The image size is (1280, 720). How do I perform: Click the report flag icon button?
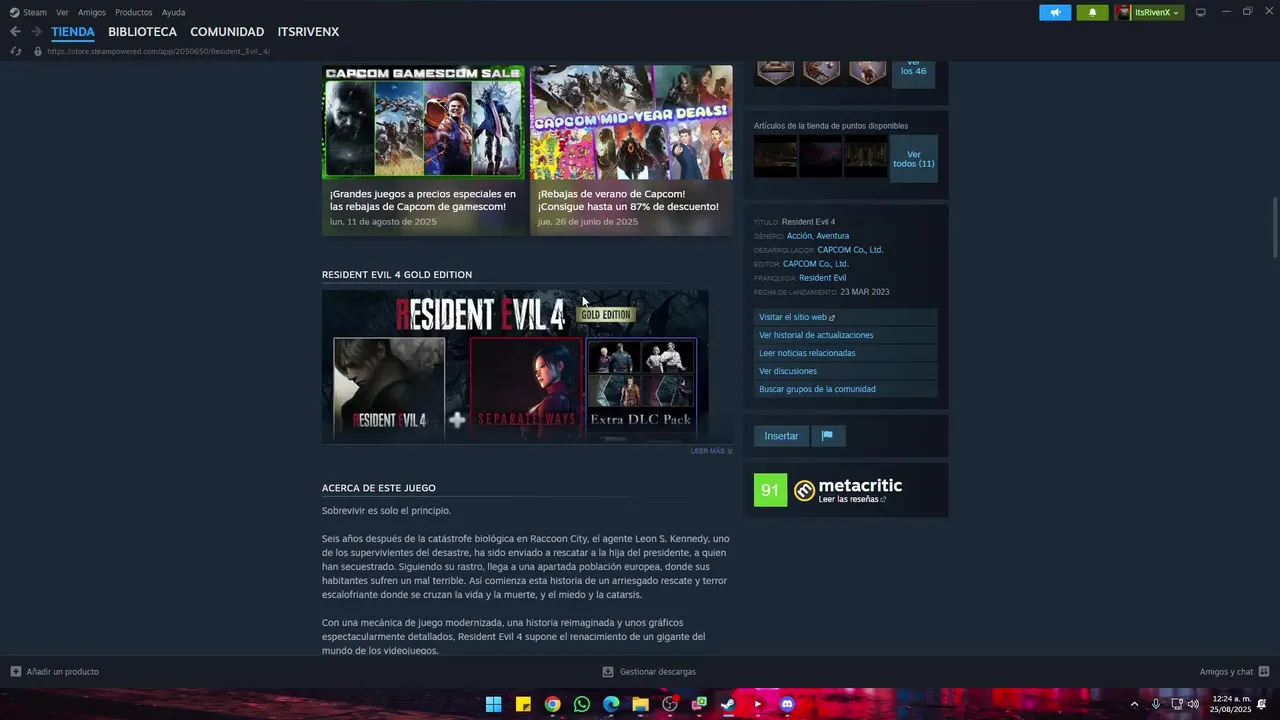tap(827, 436)
